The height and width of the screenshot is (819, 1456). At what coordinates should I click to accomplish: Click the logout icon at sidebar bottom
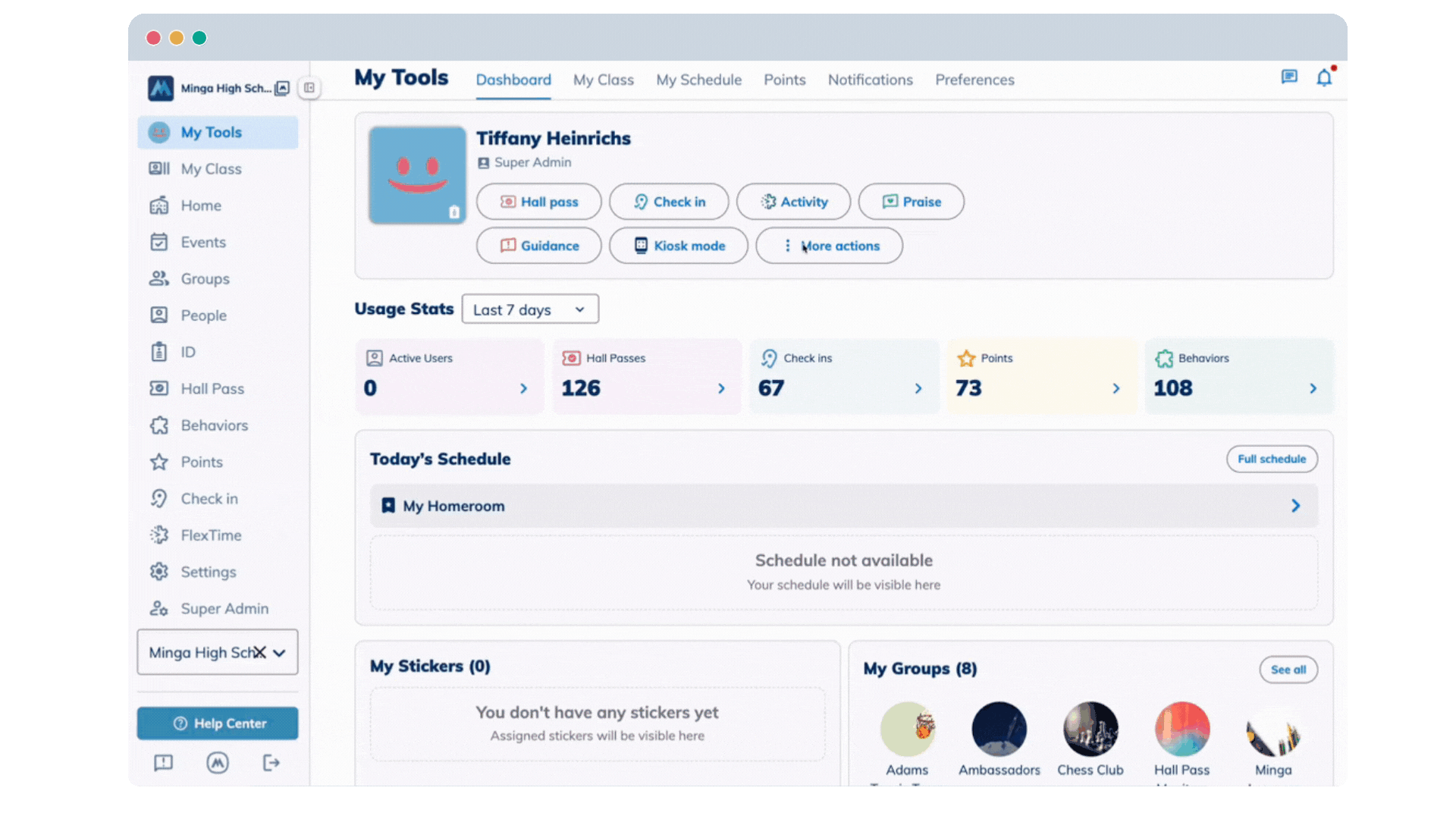(271, 763)
